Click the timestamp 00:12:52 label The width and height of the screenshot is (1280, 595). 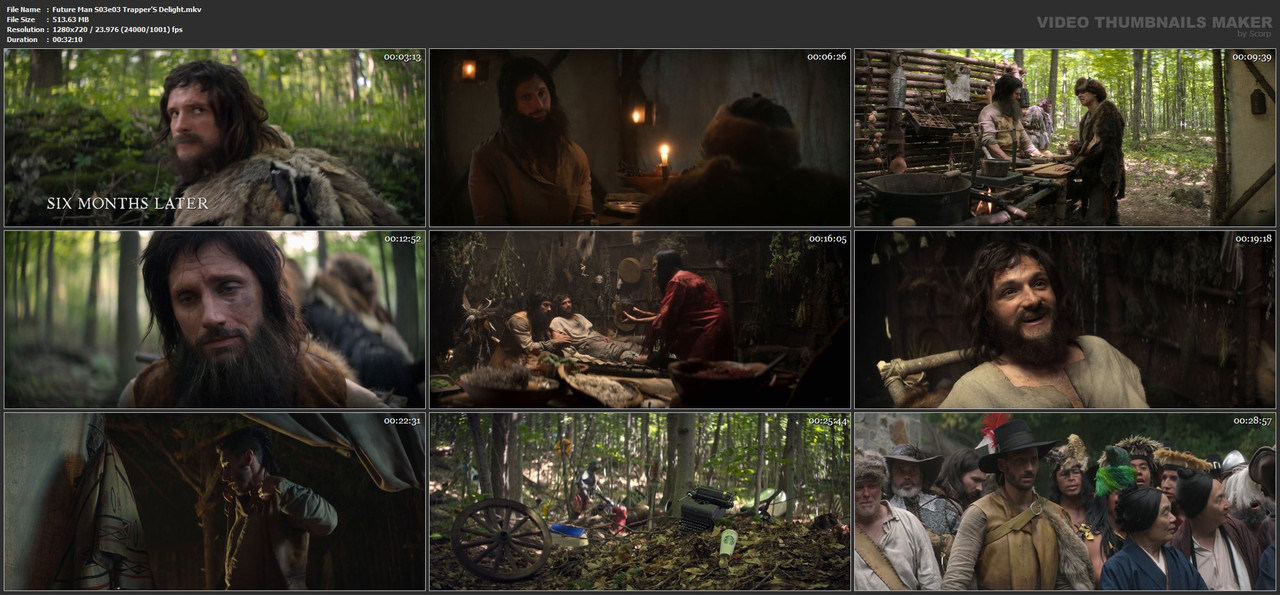[402, 239]
